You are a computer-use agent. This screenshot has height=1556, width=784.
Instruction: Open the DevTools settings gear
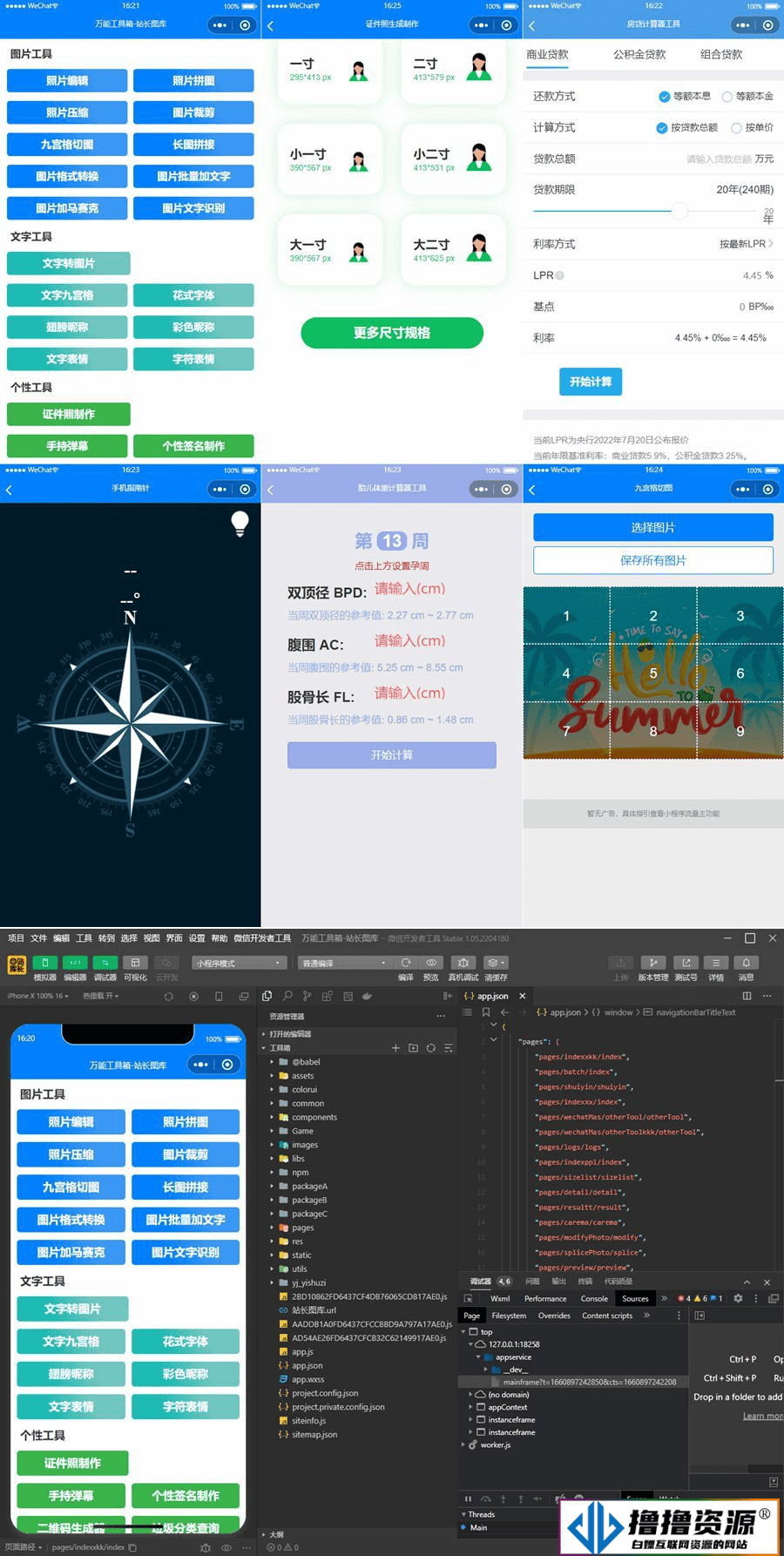[x=738, y=1298]
